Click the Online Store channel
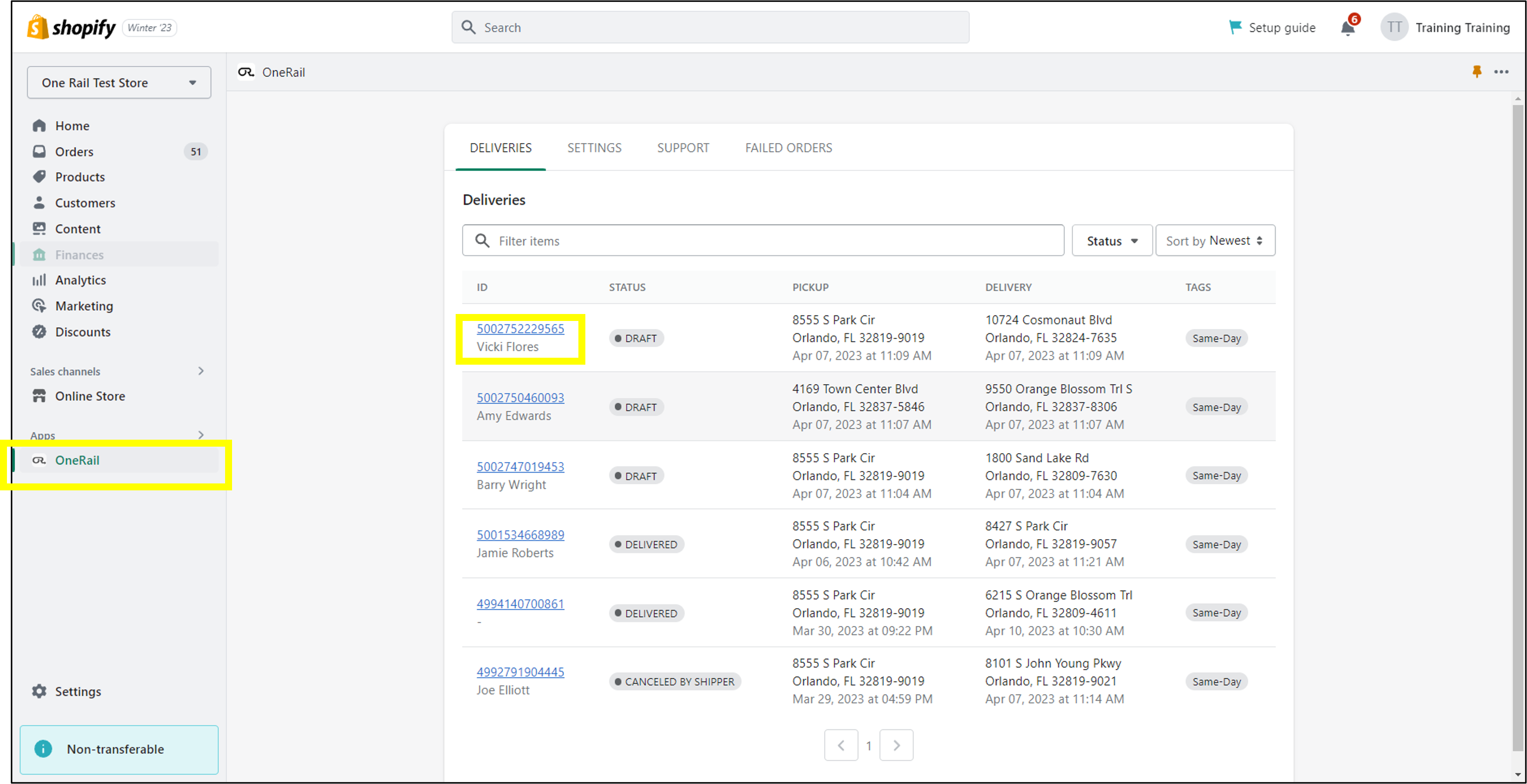The width and height of the screenshot is (1527, 784). point(89,396)
